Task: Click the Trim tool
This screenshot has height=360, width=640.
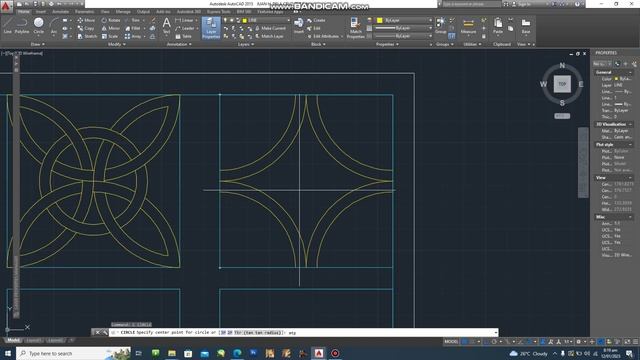Action: pos(132,20)
